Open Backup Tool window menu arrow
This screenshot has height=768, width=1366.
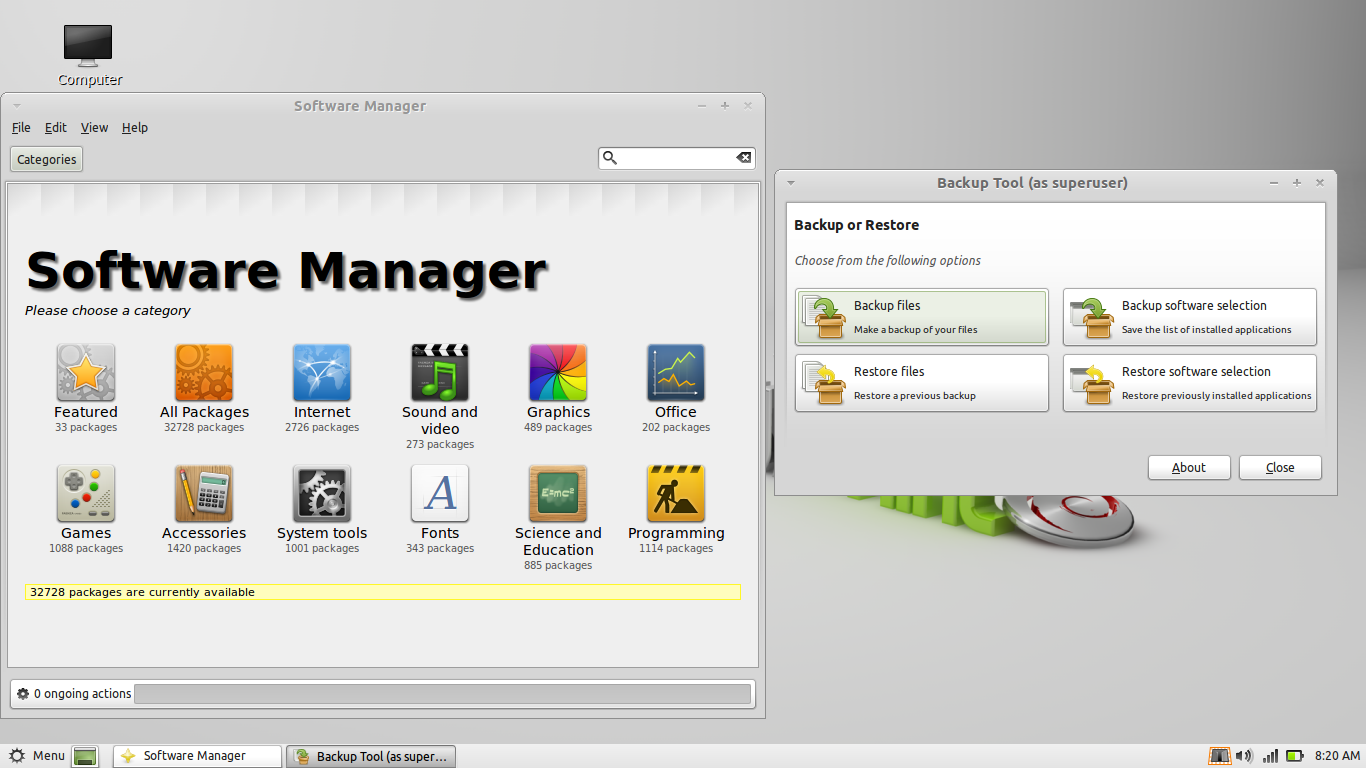click(791, 183)
